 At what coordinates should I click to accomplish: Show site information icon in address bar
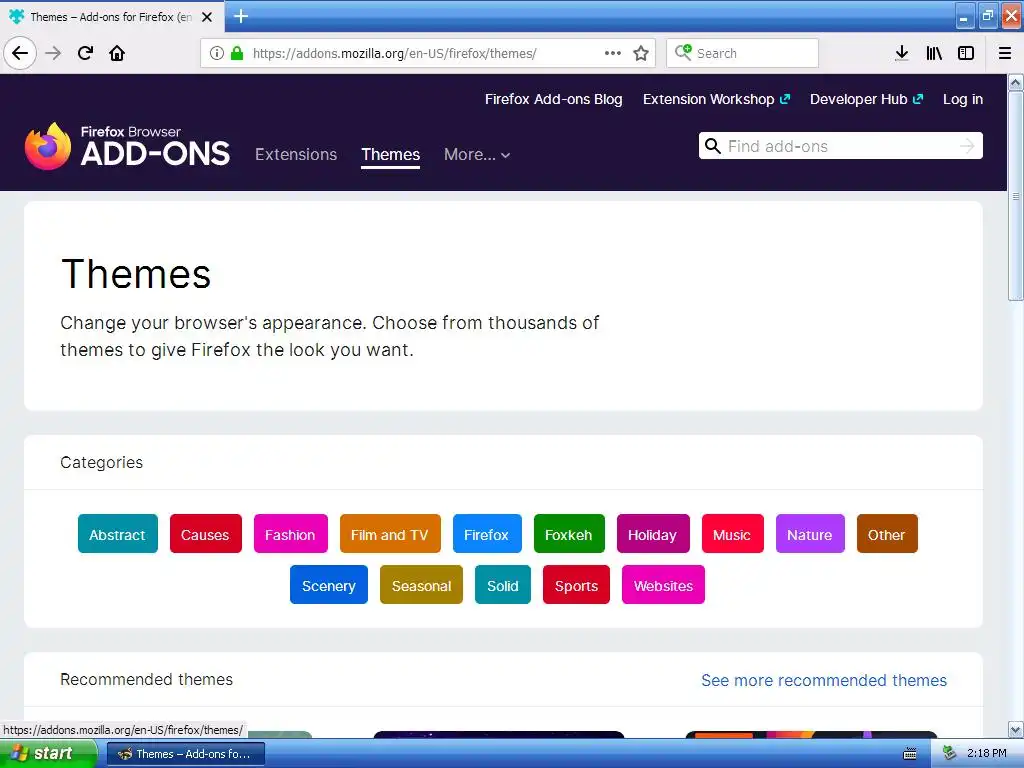click(x=217, y=53)
